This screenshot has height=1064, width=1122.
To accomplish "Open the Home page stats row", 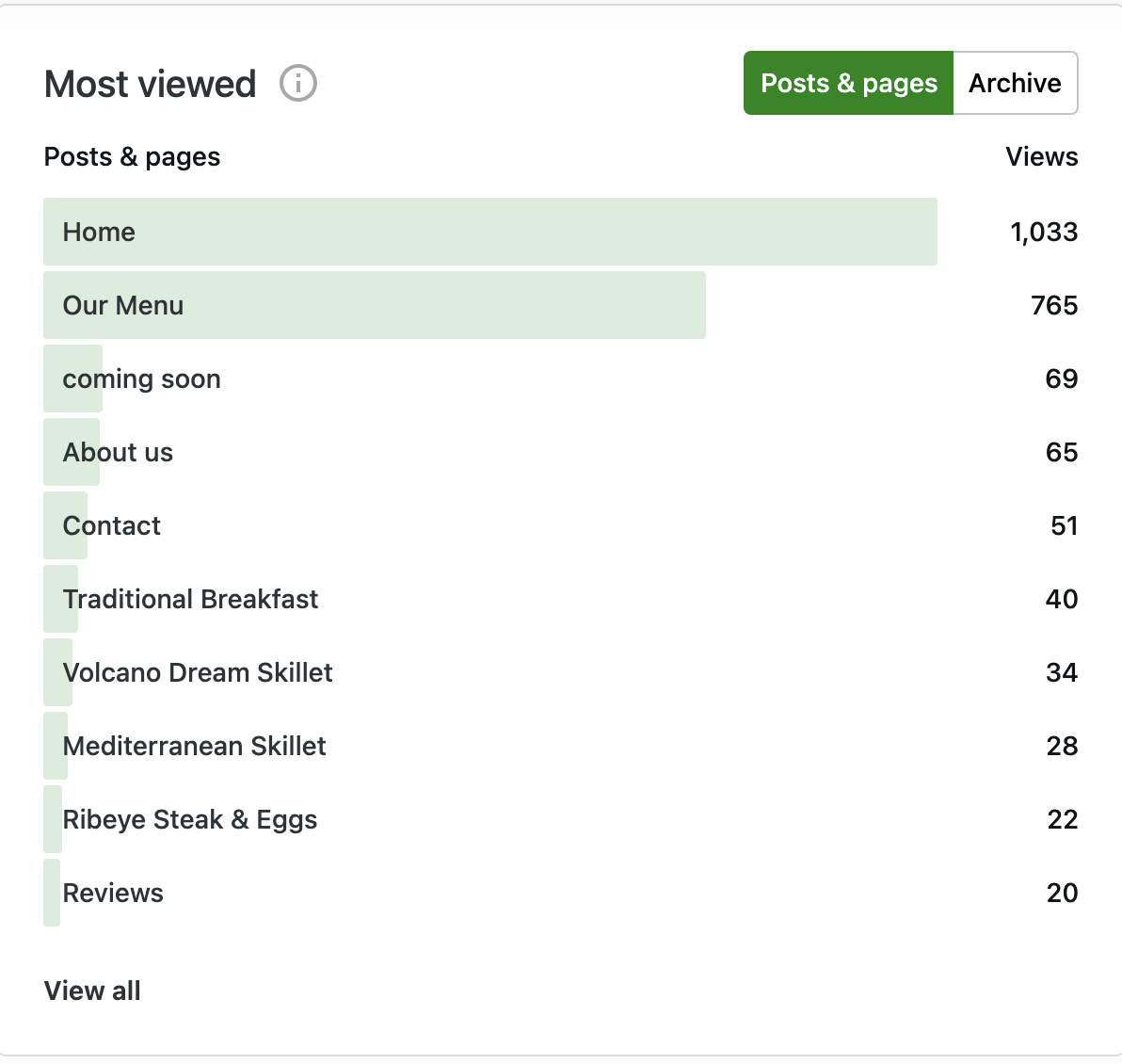I will click(99, 233).
